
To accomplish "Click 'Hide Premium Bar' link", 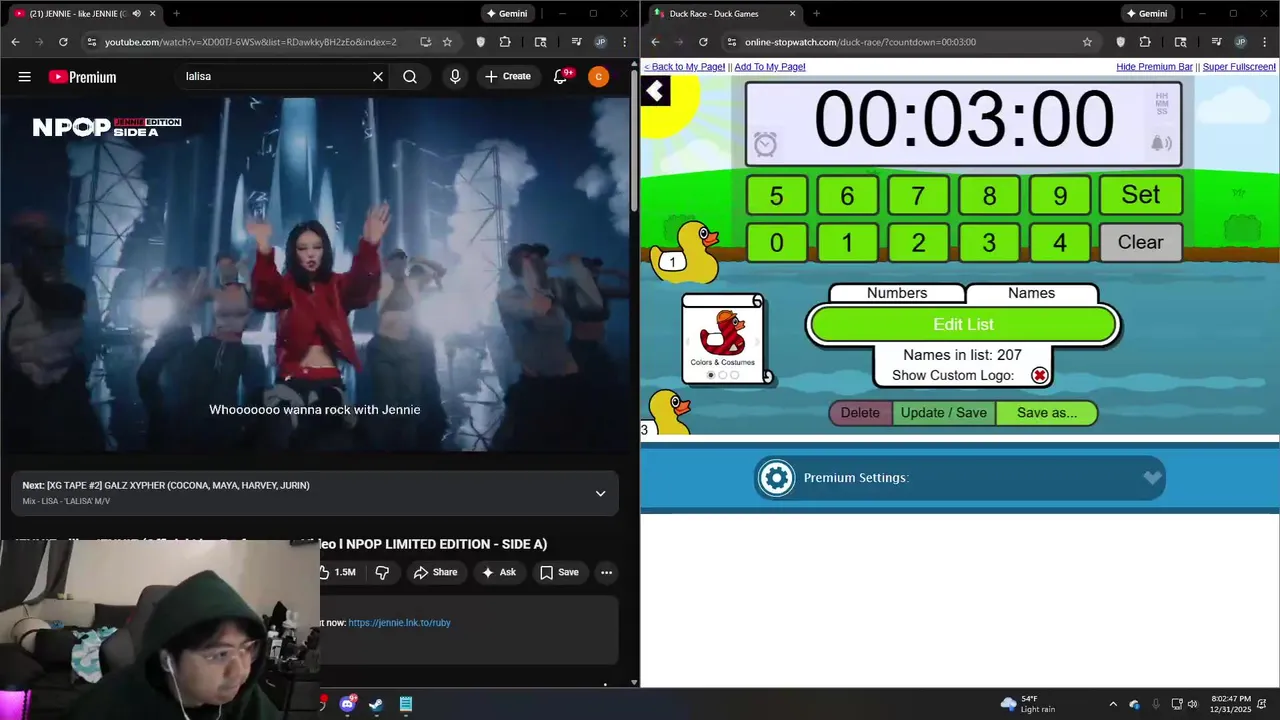I will click(x=1154, y=67).
